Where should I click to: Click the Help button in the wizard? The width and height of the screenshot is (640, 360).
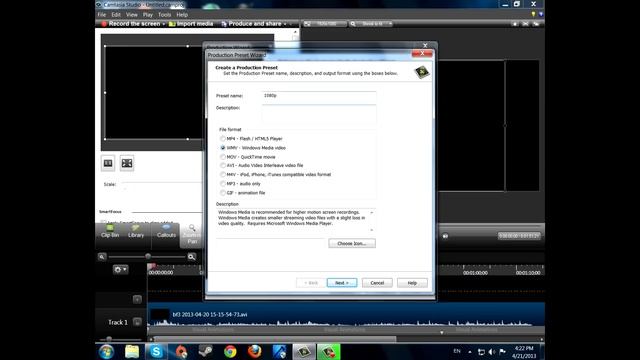412,283
